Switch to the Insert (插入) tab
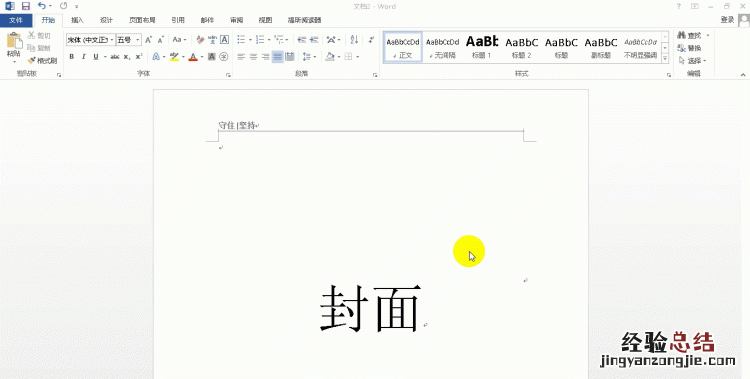The image size is (750, 379). pos(77,20)
